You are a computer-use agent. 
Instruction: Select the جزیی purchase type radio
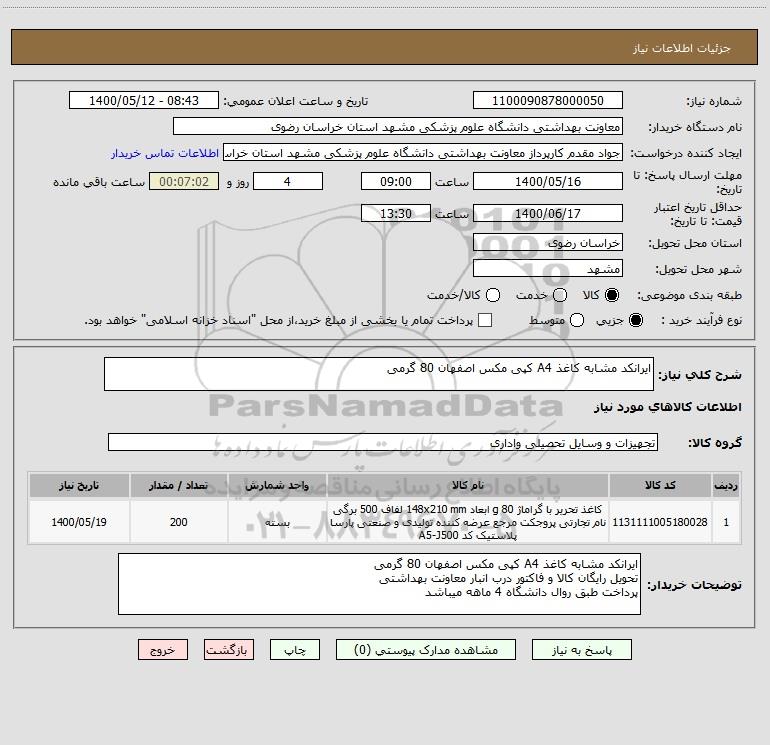point(635,320)
